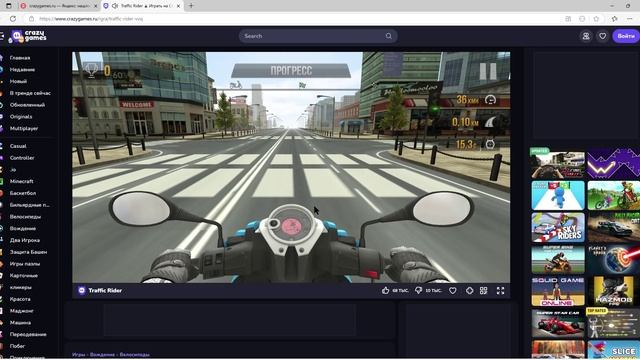Click the magnifier icon in the search bar
Screen dimensions: 640x360
pos(389,36)
